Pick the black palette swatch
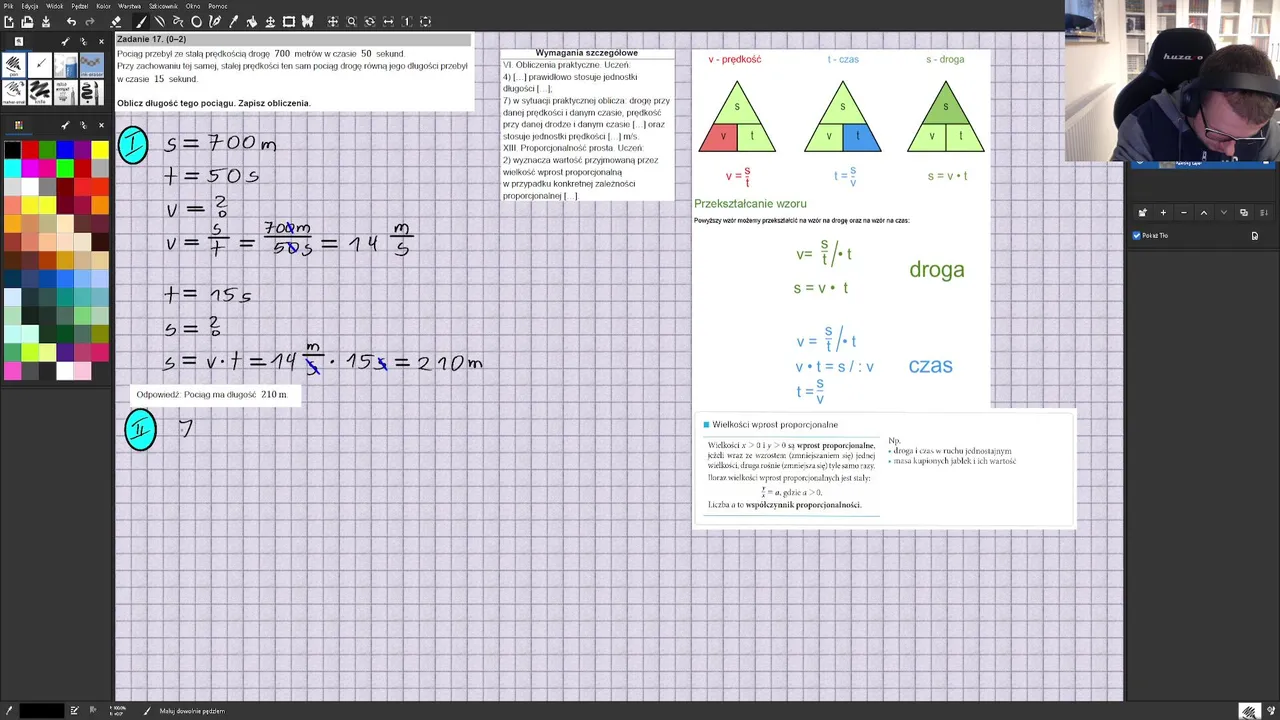 coord(12,150)
